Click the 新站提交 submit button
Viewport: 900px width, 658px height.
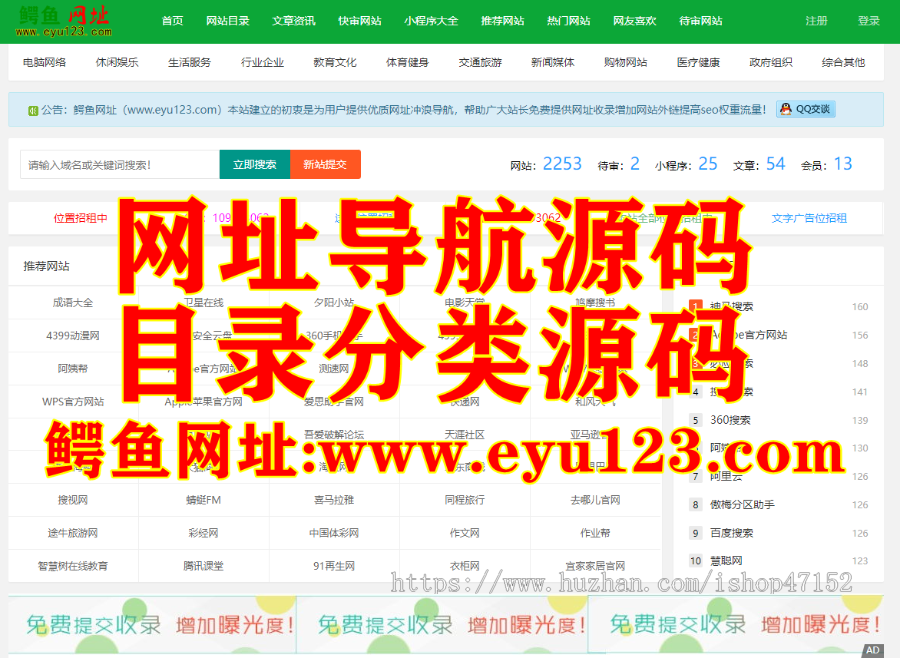coord(325,165)
